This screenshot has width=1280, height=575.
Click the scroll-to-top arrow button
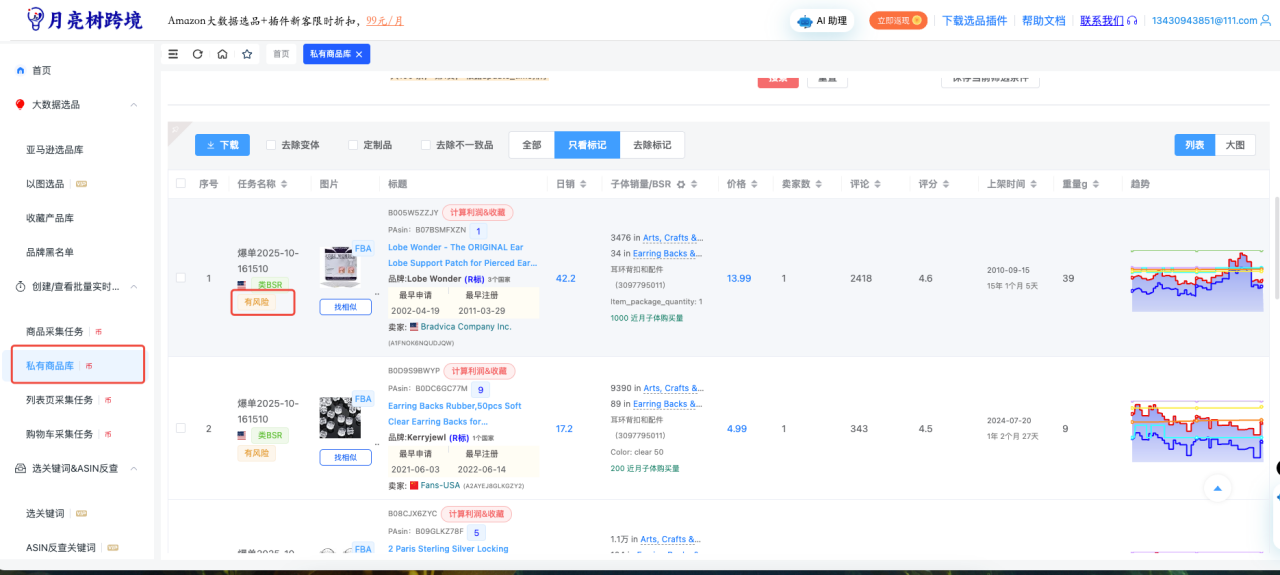click(1217, 489)
